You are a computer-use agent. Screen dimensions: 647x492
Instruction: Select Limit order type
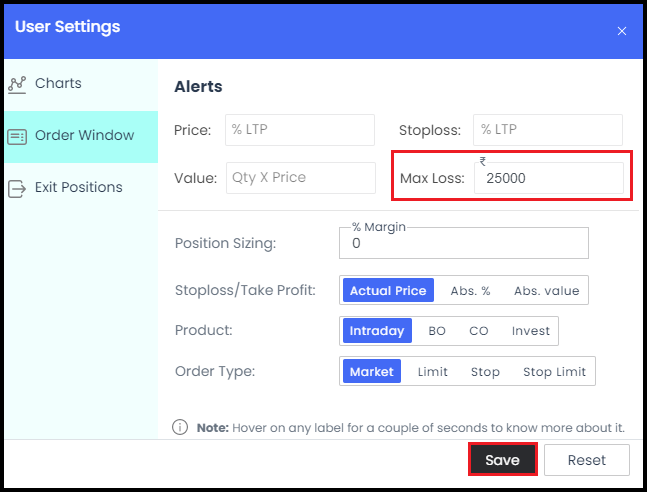point(432,371)
